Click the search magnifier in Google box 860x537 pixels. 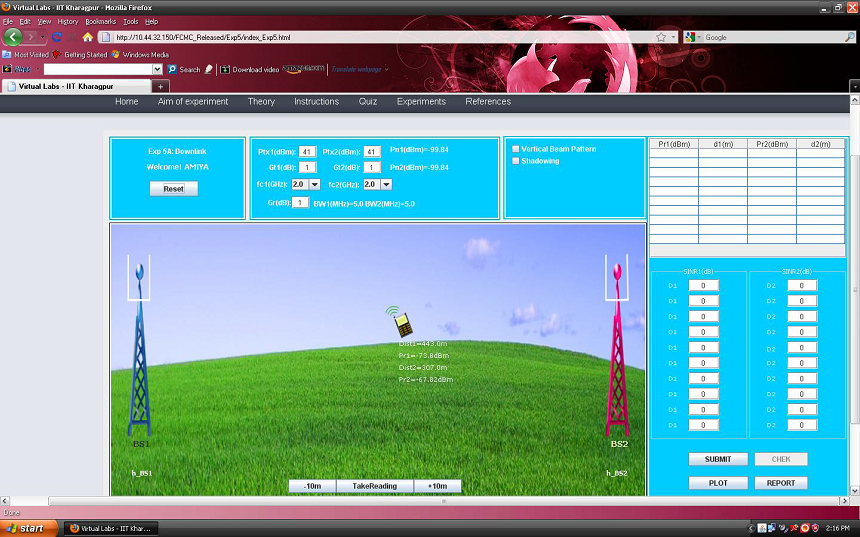[x=849, y=37]
